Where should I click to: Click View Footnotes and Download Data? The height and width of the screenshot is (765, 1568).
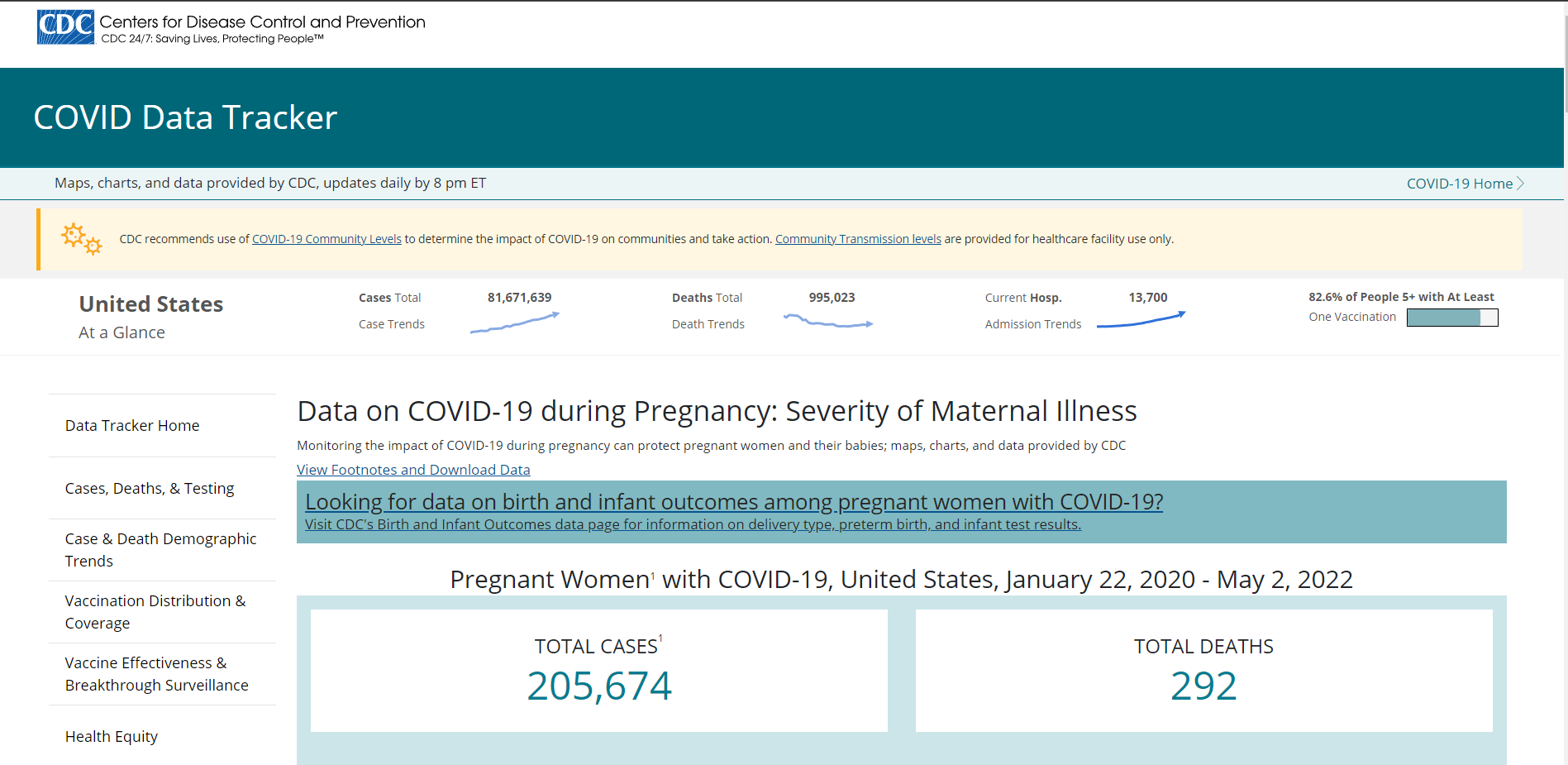413,470
